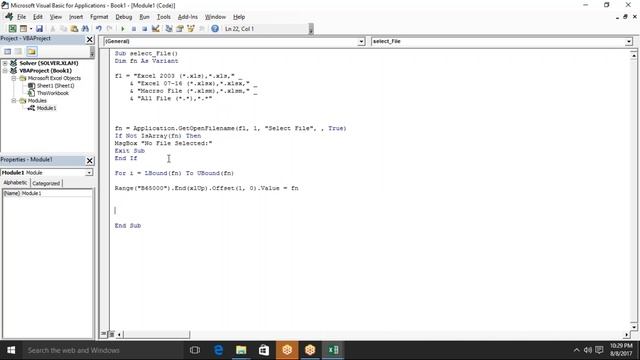640x360 pixels.
Task: Open the Window menu
Action: (215, 17)
